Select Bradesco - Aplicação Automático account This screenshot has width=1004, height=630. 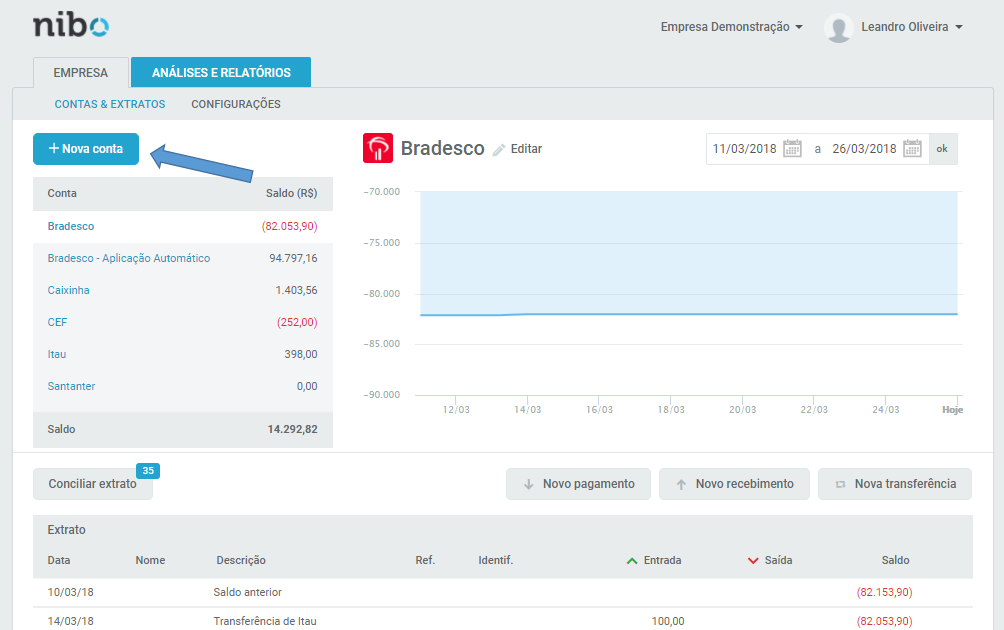(129, 258)
